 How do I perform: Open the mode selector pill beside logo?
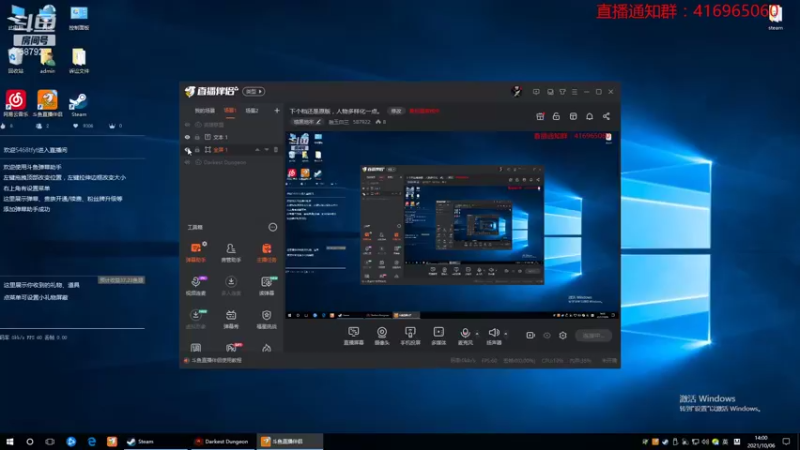pos(254,92)
